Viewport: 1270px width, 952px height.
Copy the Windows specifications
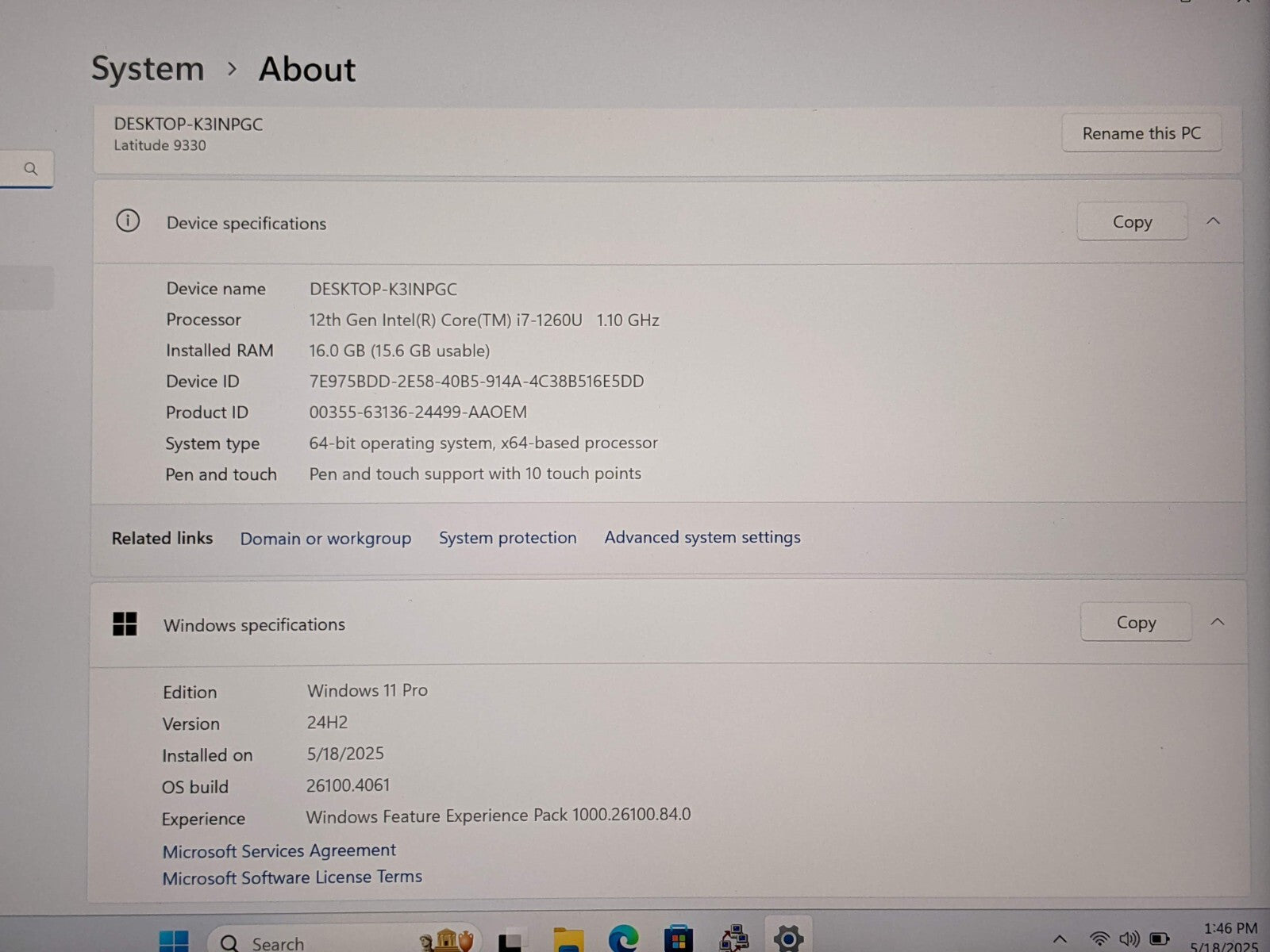(1136, 623)
